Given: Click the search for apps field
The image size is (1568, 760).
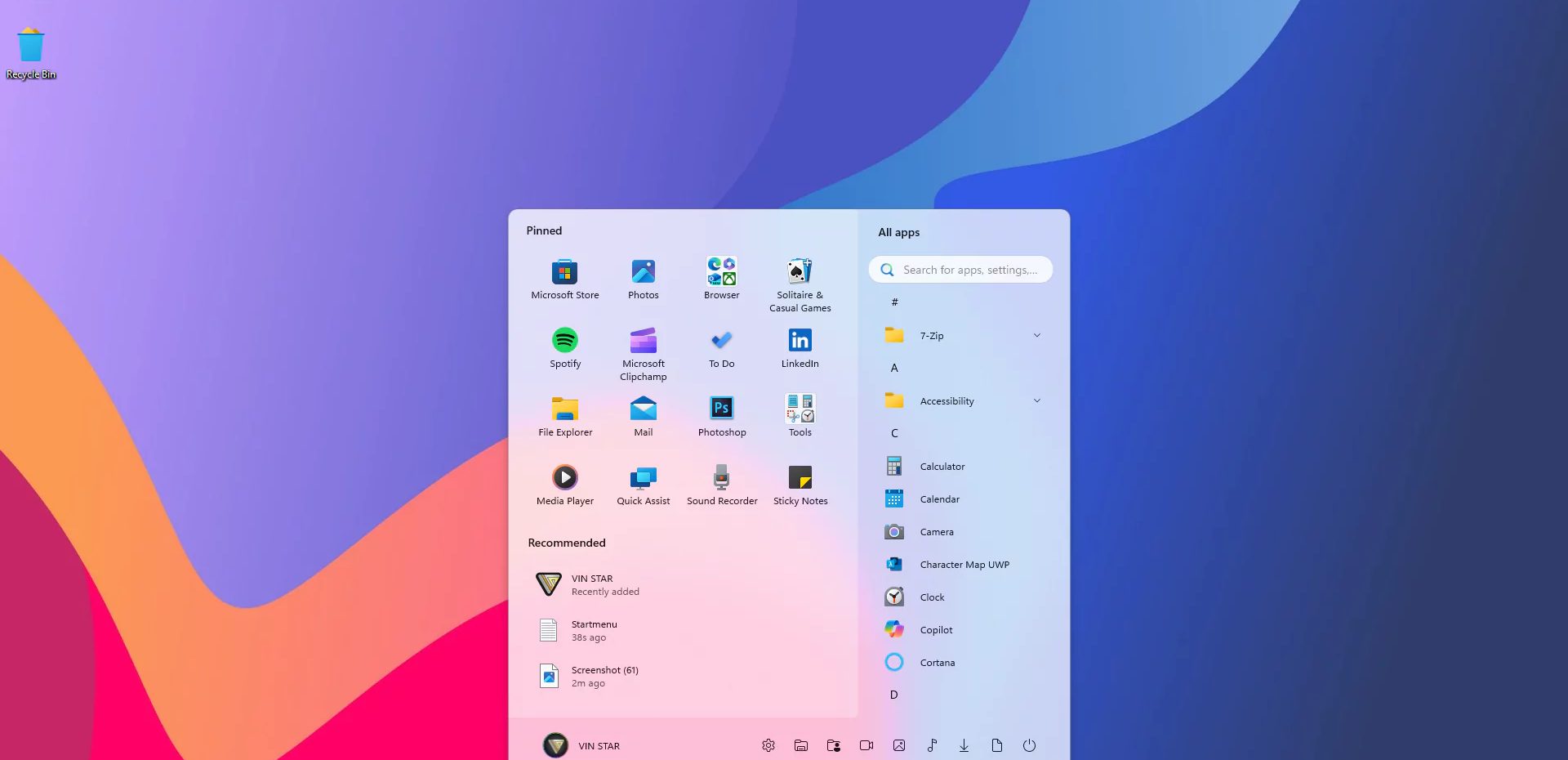Looking at the screenshot, I should click(960, 270).
